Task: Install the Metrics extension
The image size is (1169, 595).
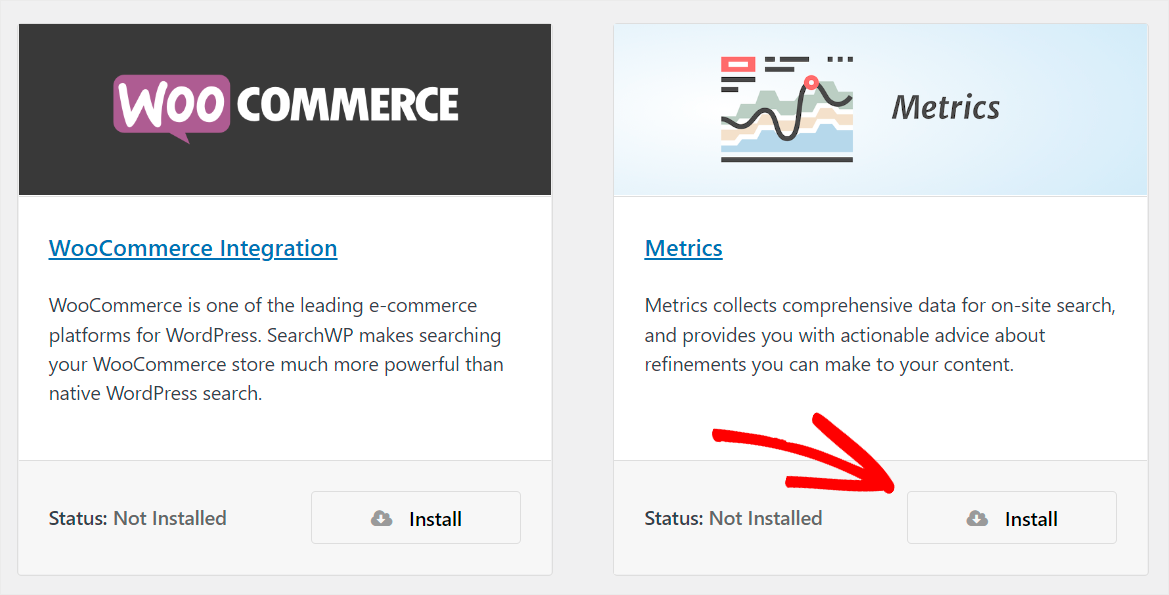Action: (x=1011, y=517)
